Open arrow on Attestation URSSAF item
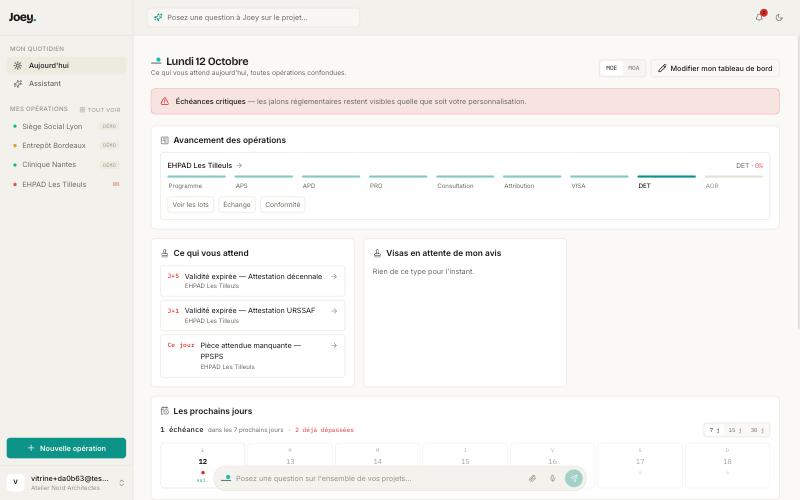The width and height of the screenshot is (800, 500). click(334, 310)
